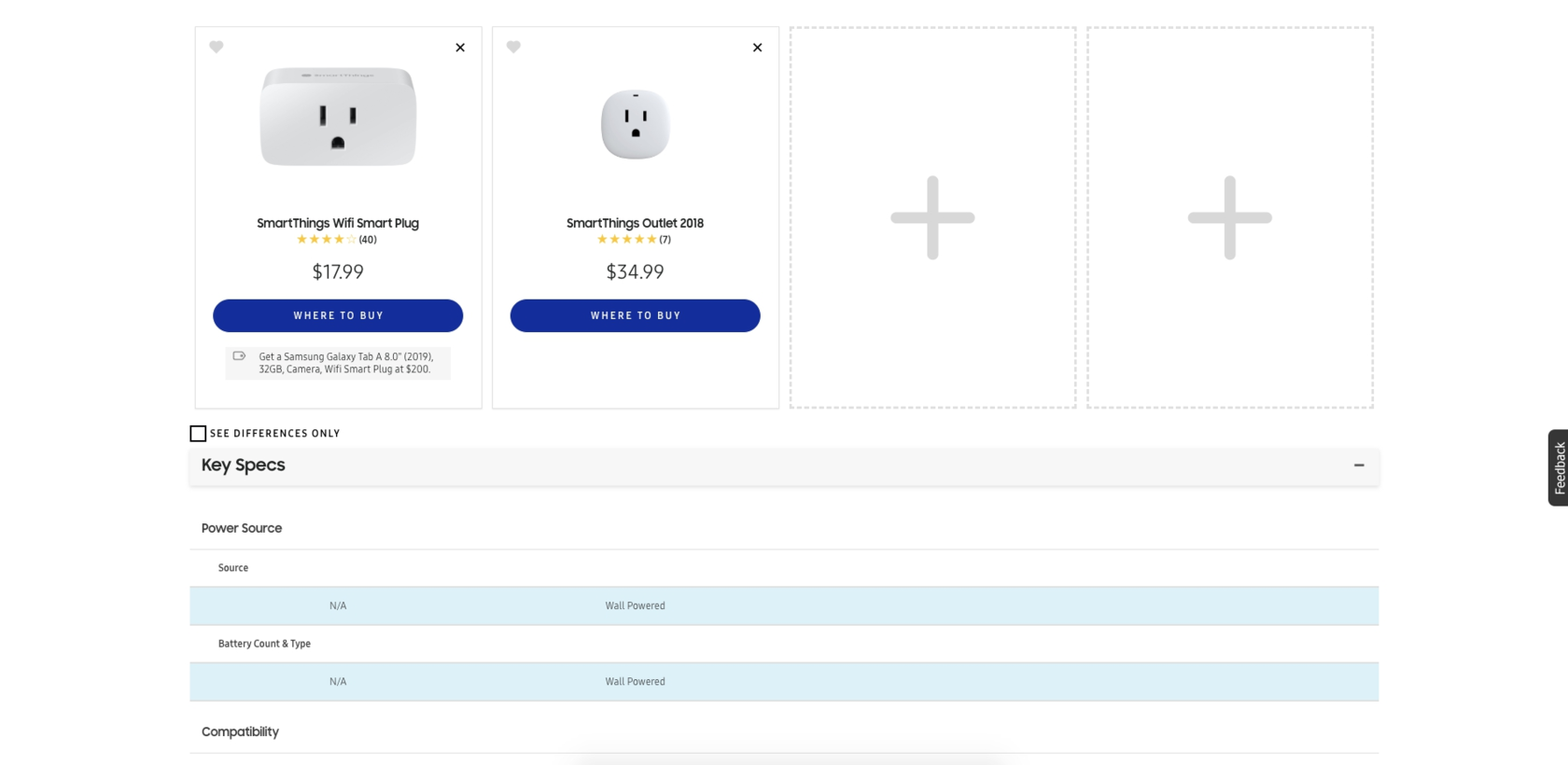Select the $17.99 price text
This screenshot has width=1568, height=765.
pos(338,271)
